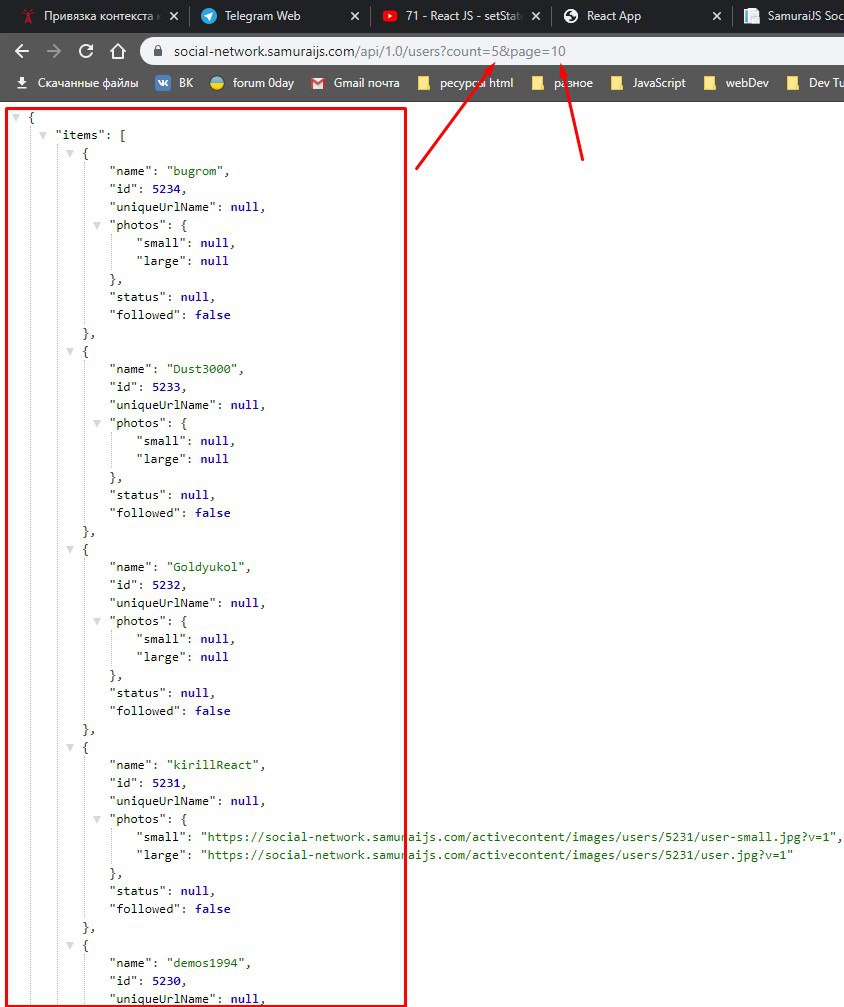This screenshot has height=1007, width=844.
Task: Open kirillReact's user-small.jpg URL
Action: [518, 837]
